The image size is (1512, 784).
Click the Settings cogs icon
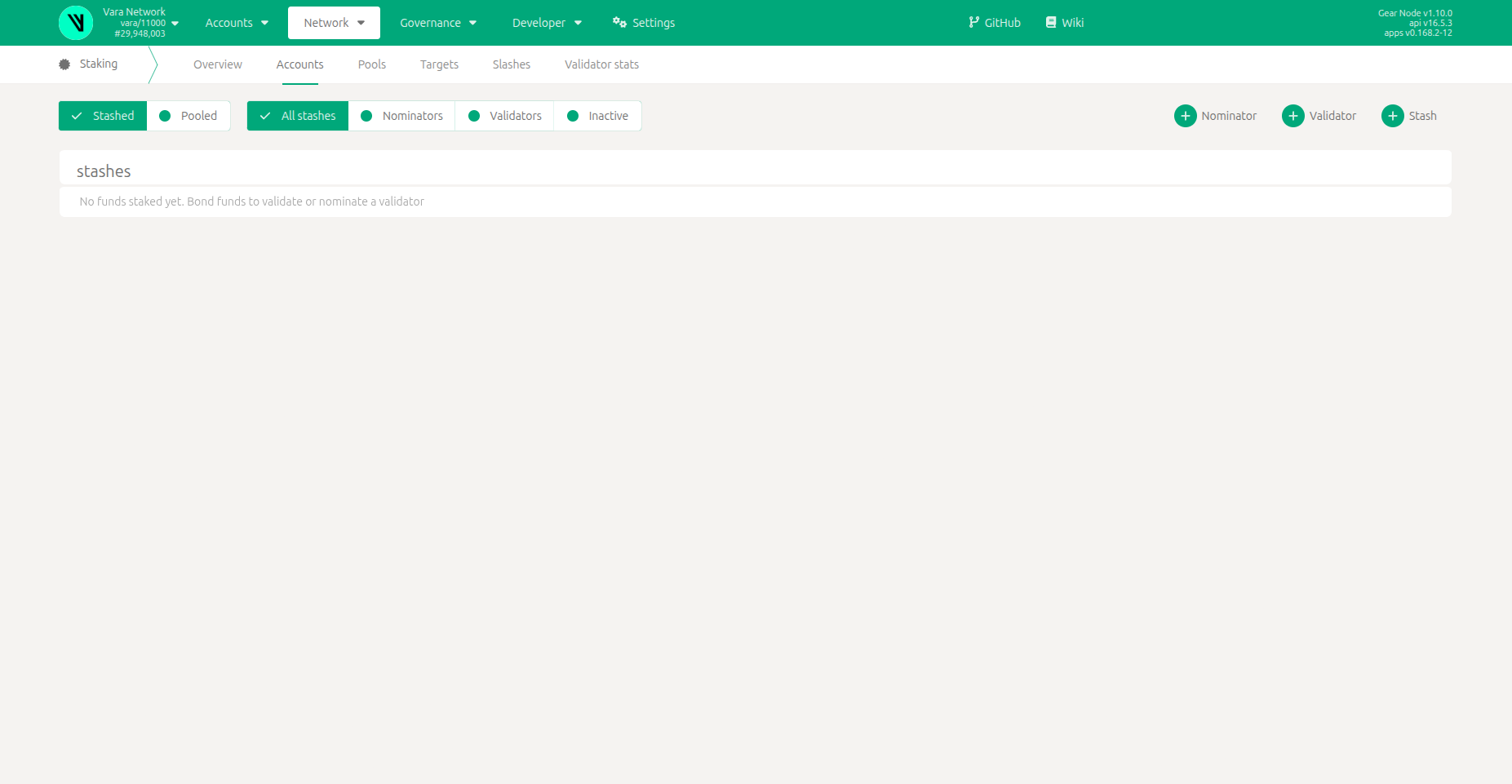click(x=619, y=22)
